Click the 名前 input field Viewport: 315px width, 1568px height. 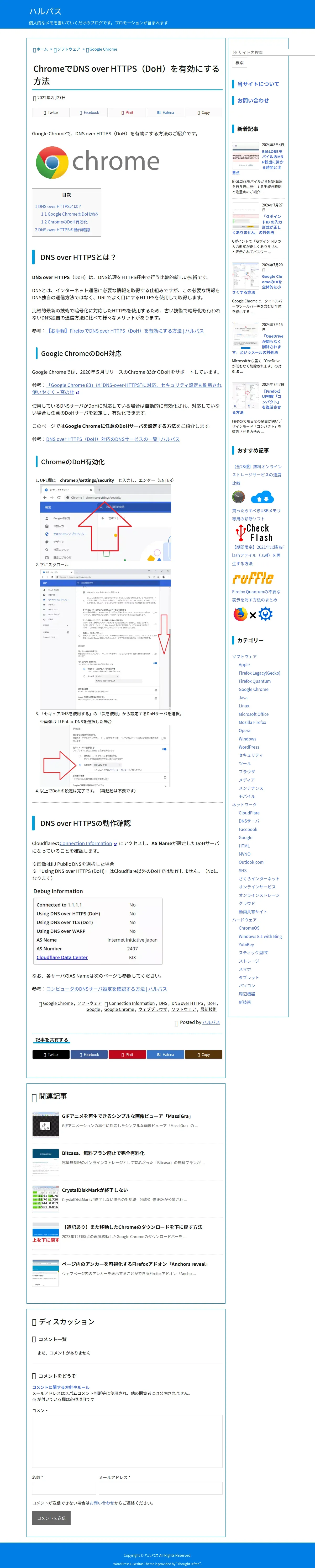[x=64, y=1489]
